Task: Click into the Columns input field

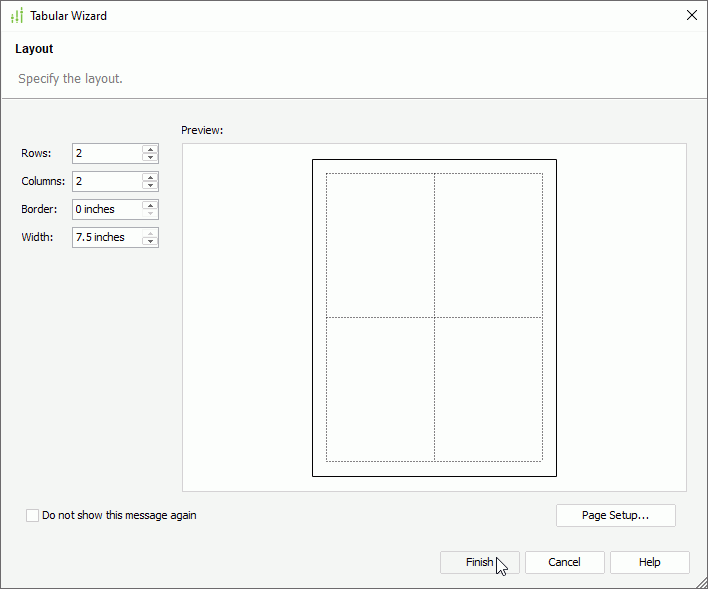Action: pos(107,182)
